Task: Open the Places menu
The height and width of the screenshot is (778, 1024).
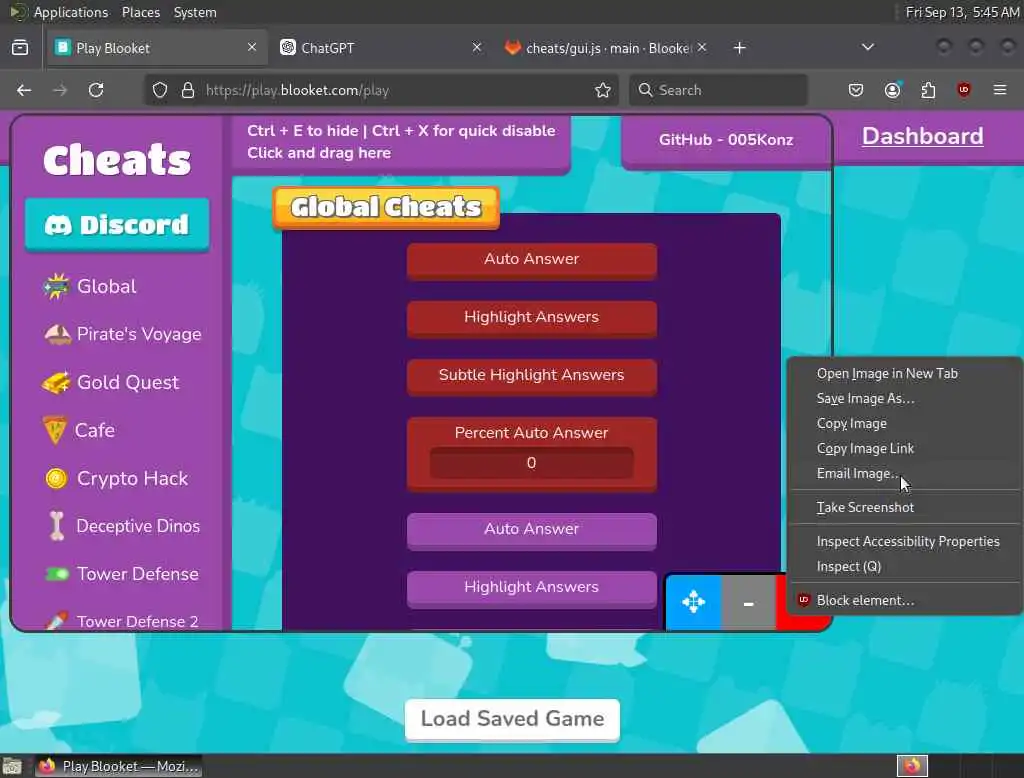Action: point(140,12)
